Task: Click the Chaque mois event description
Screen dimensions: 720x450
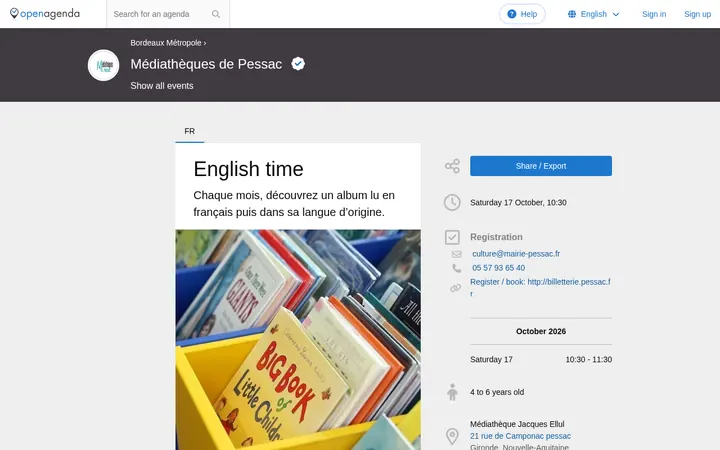Action: [x=294, y=203]
